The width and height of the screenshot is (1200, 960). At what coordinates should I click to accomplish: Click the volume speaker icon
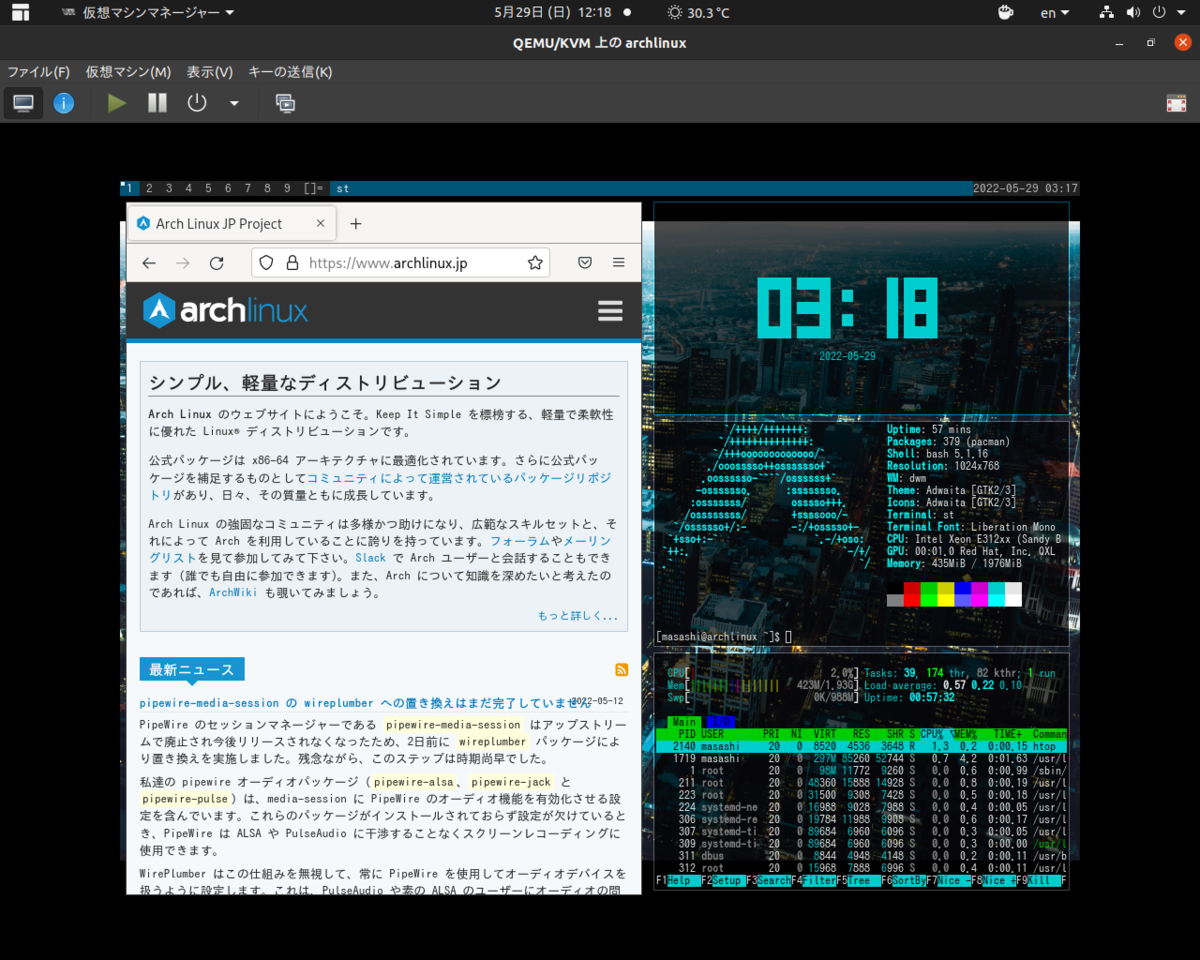(1132, 13)
